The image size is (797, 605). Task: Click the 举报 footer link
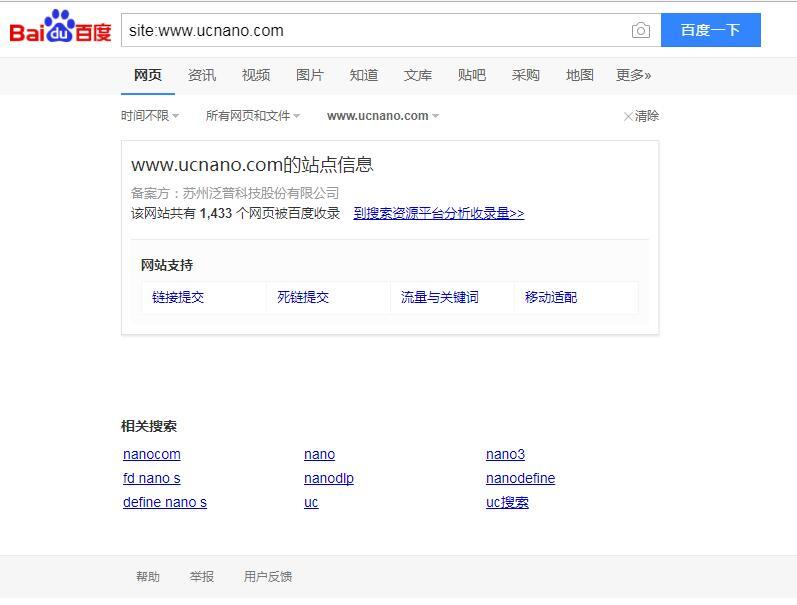[202, 577]
